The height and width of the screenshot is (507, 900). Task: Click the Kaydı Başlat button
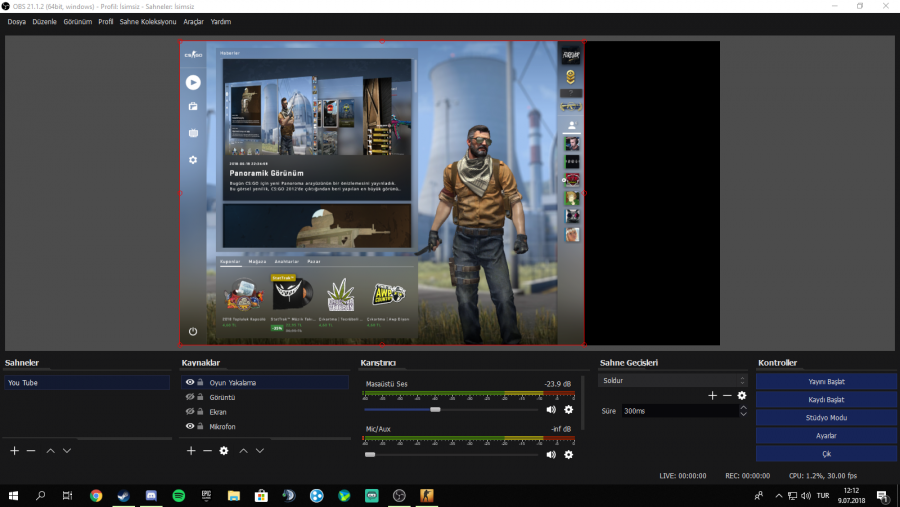pos(826,400)
